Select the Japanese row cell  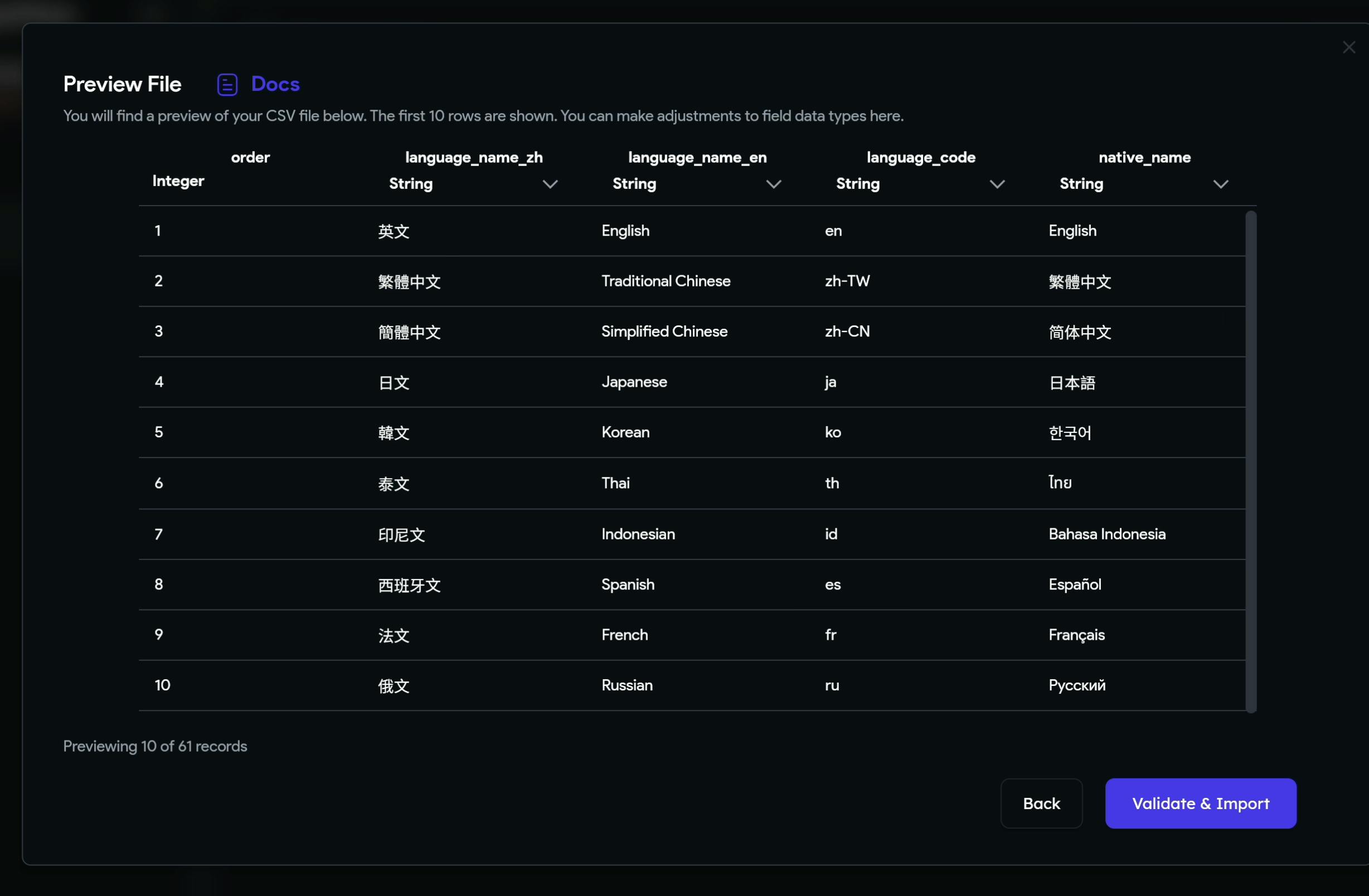634,382
